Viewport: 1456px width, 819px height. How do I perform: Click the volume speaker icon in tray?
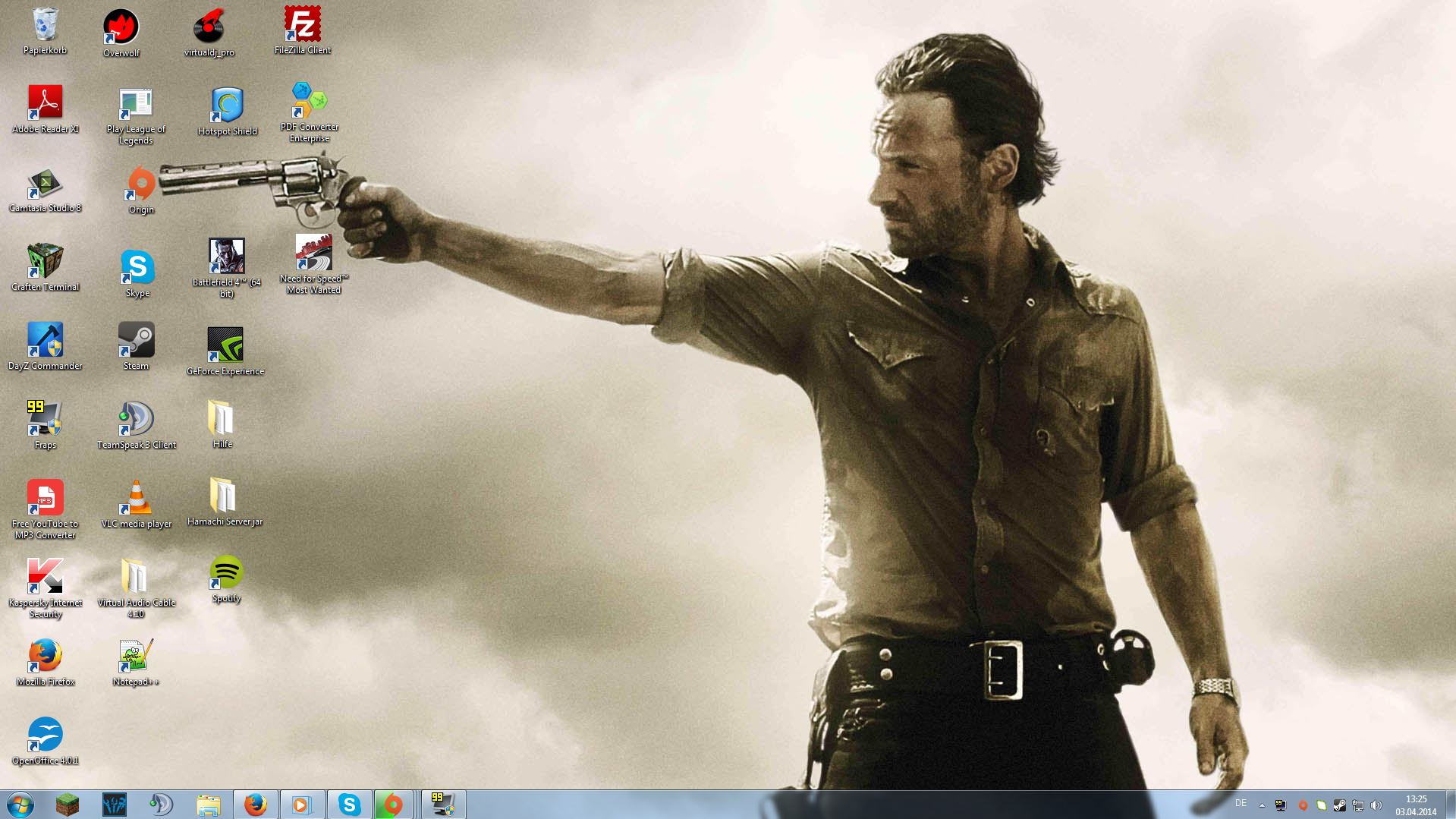(1376, 805)
